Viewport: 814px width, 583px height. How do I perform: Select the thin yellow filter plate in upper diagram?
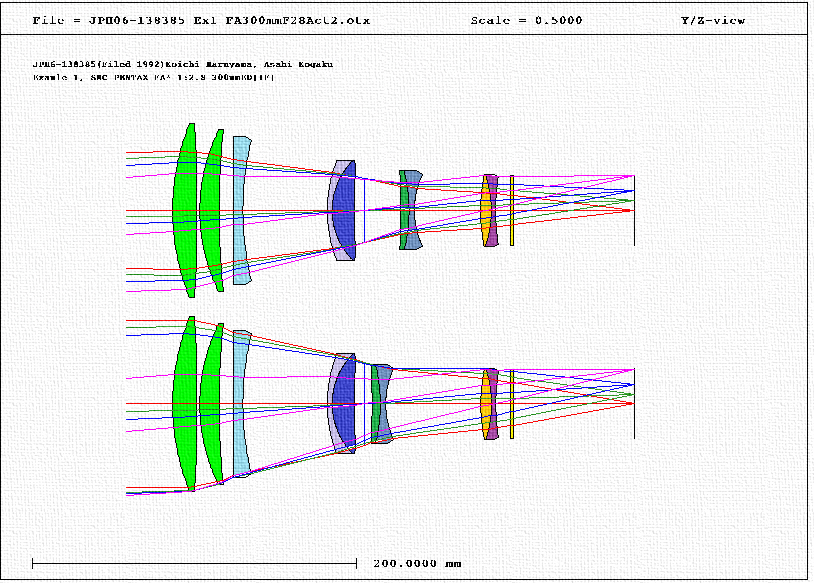click(512, 210)
